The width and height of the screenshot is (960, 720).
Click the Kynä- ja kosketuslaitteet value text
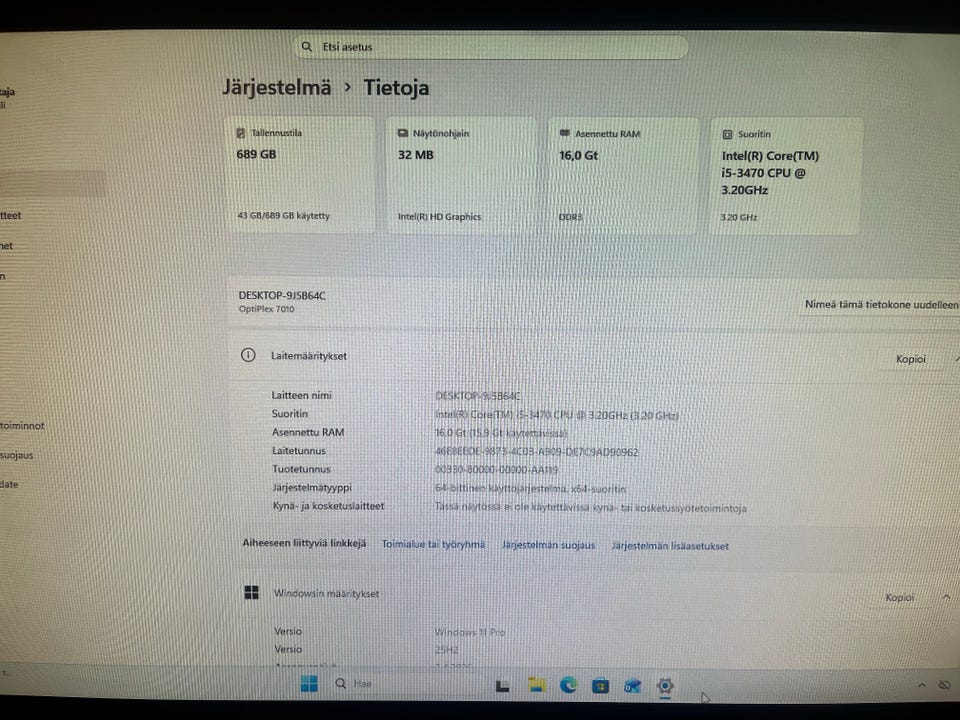(590, 508)
